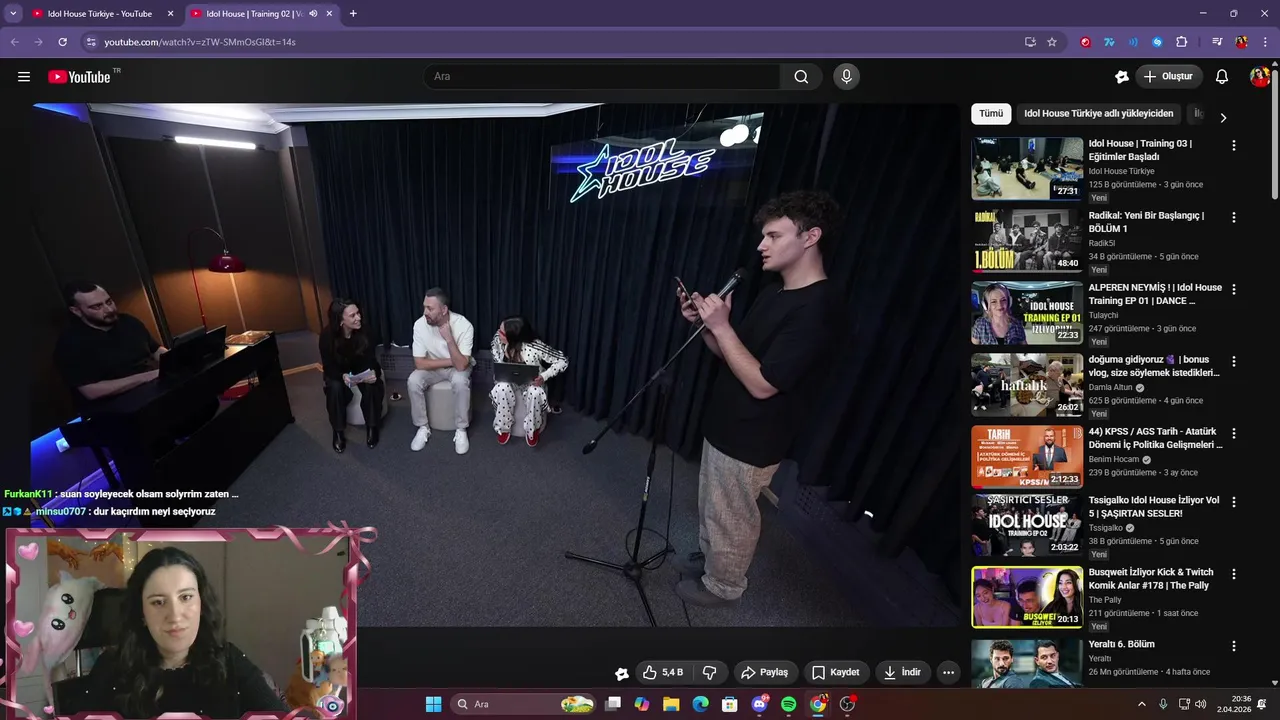Start voice search with the microphone icon
The width and height of the screenshot is (1280, 720).
click(x=847, y=77)
